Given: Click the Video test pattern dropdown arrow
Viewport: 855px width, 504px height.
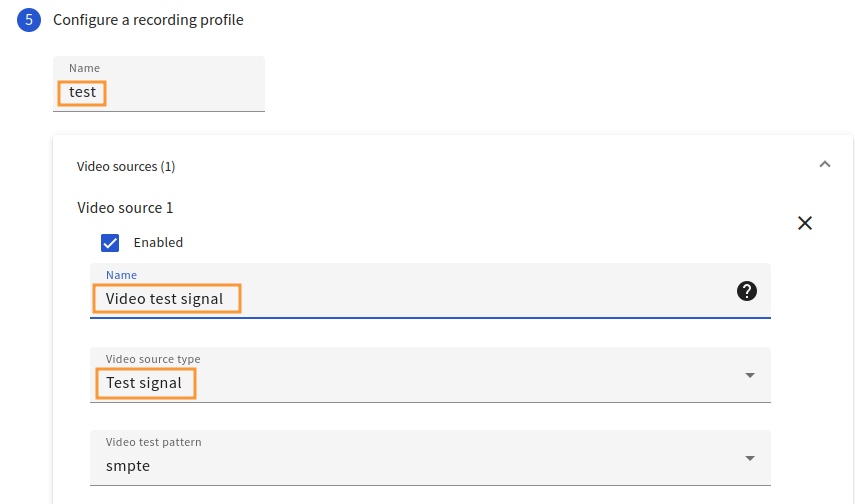Looking at the screenshot, I should click(750, 458).
